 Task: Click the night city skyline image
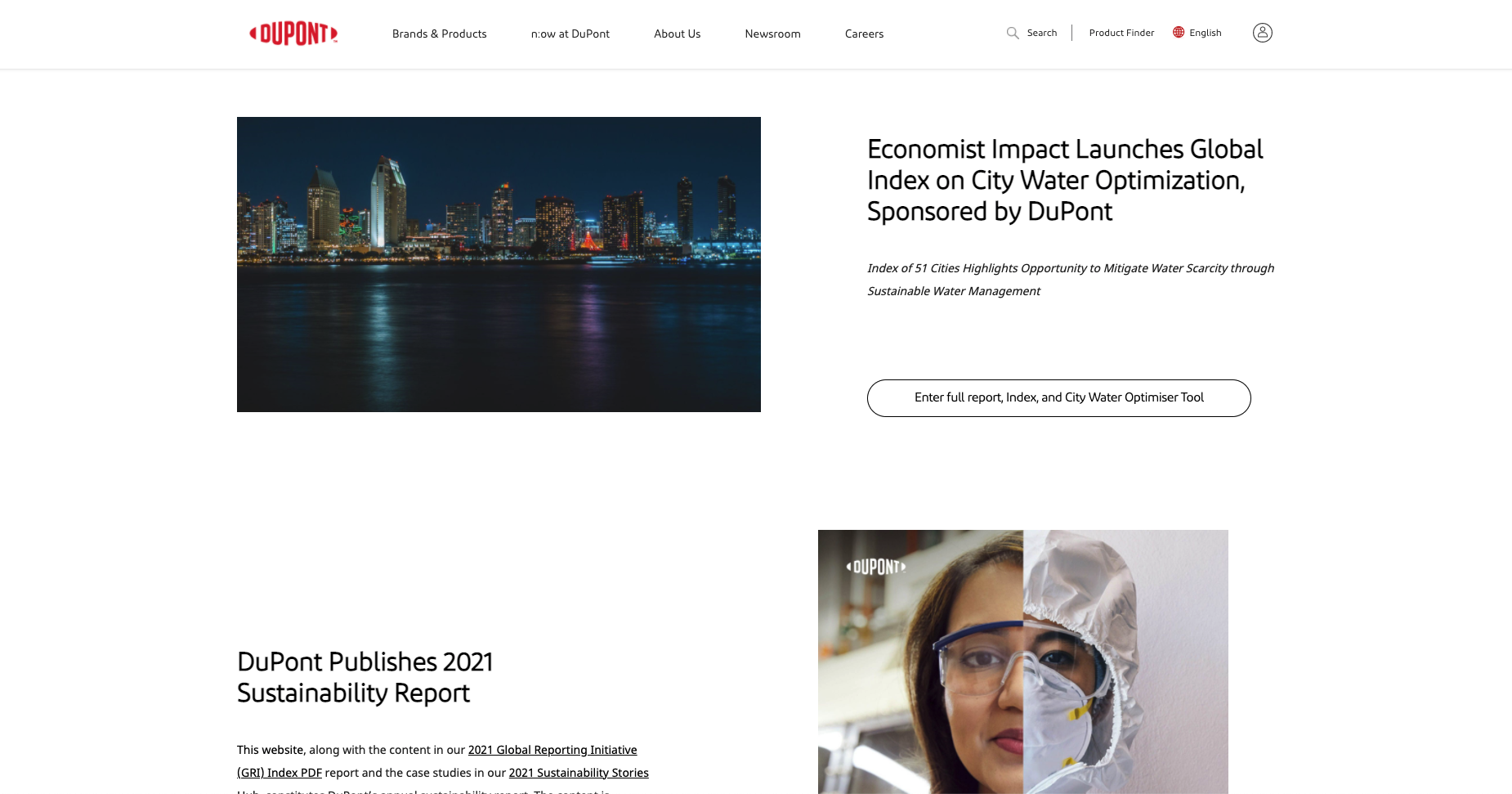click(499, 264)
